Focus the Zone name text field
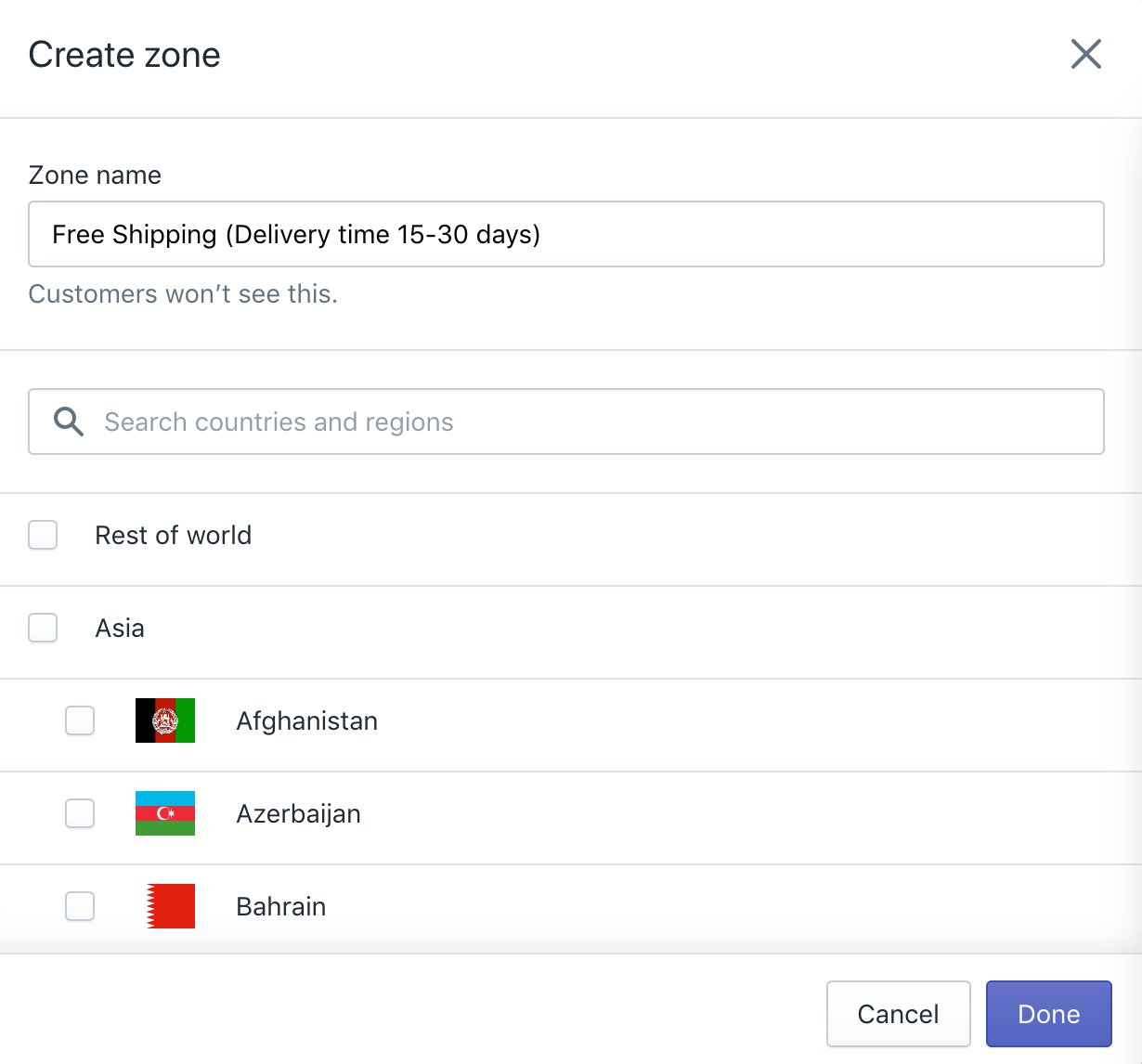The width and height of the screenshot is (1142, 1064). (565, 234)
